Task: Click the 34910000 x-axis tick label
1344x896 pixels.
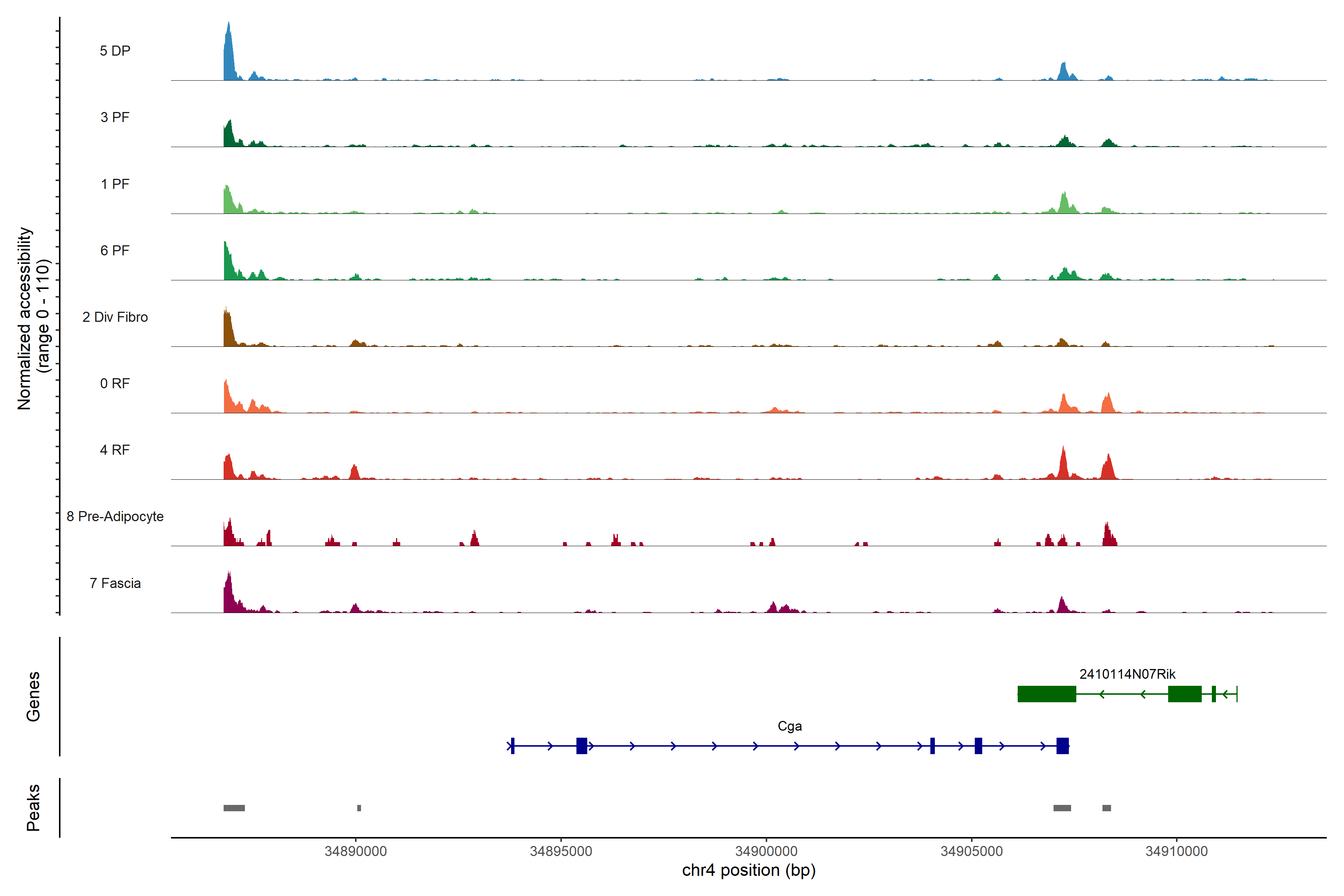Action: pyautogui.click(x=1177, y=852)
